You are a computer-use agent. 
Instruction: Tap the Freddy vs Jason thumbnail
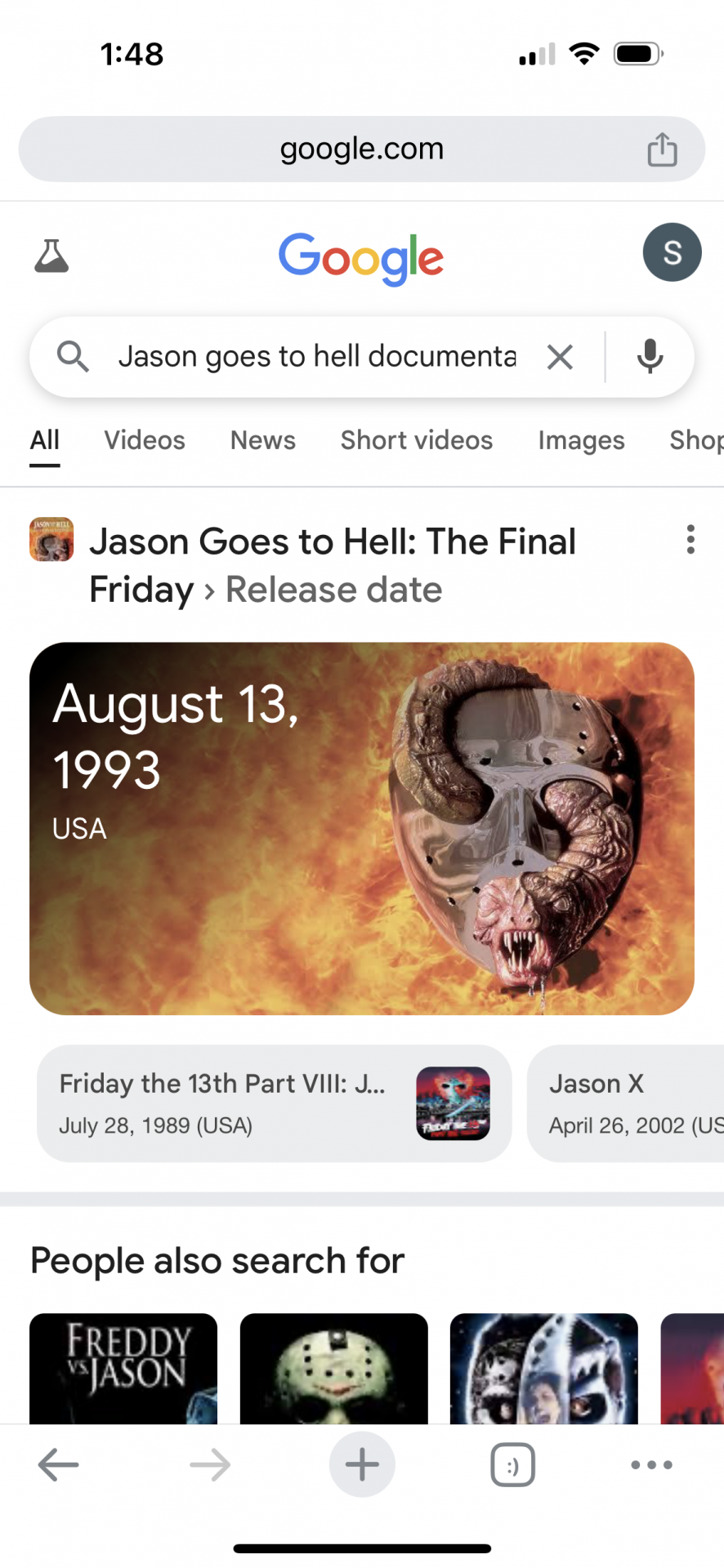coord(123,1369)
